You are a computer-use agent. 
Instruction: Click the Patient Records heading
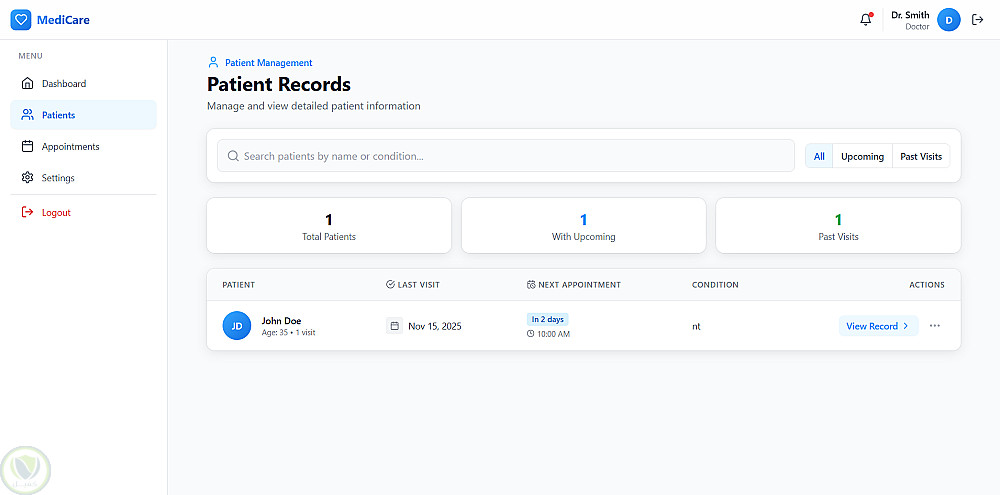(x=279, y=84)
